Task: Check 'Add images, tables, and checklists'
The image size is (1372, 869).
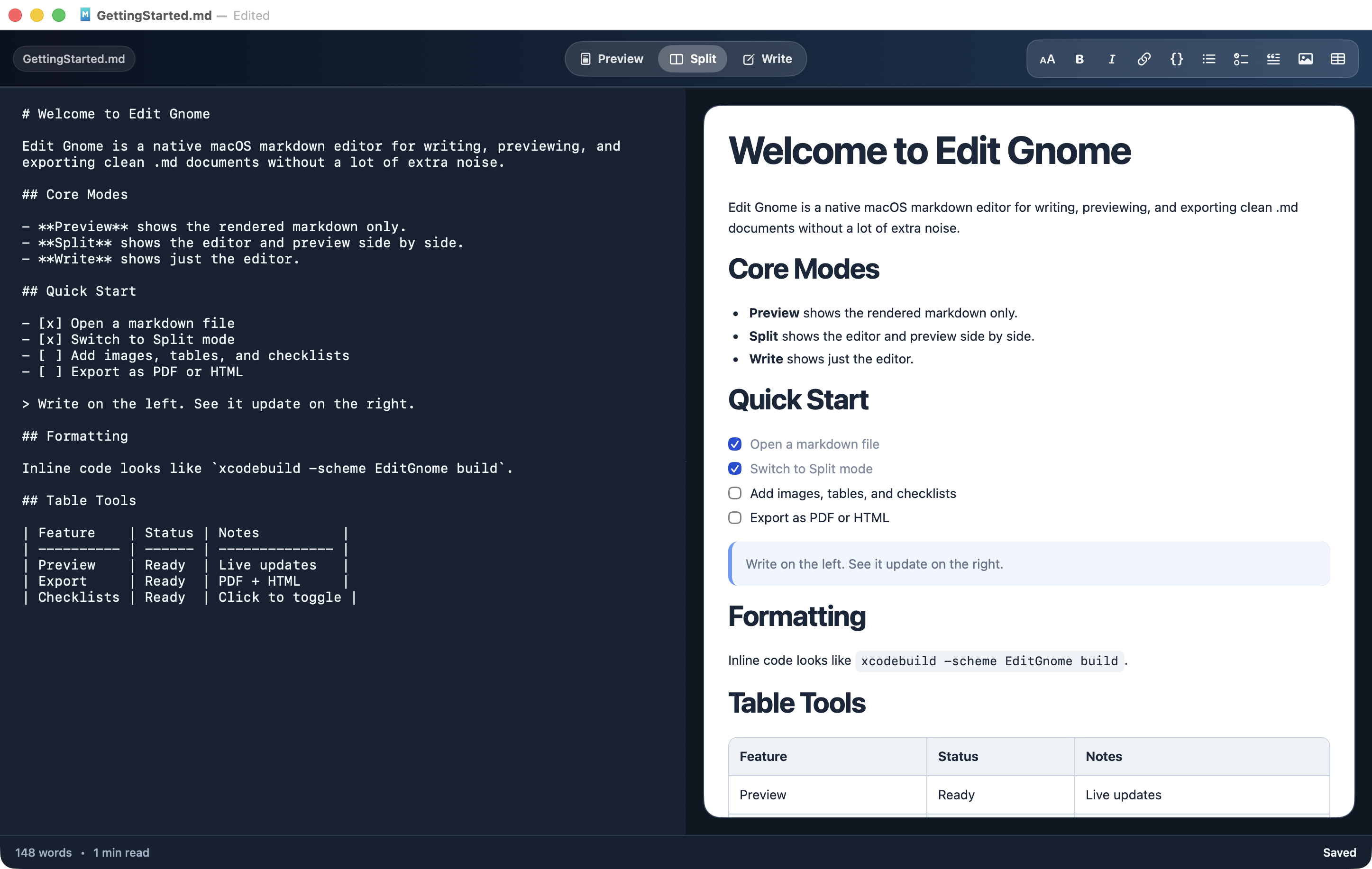Action: coord(734,493)
